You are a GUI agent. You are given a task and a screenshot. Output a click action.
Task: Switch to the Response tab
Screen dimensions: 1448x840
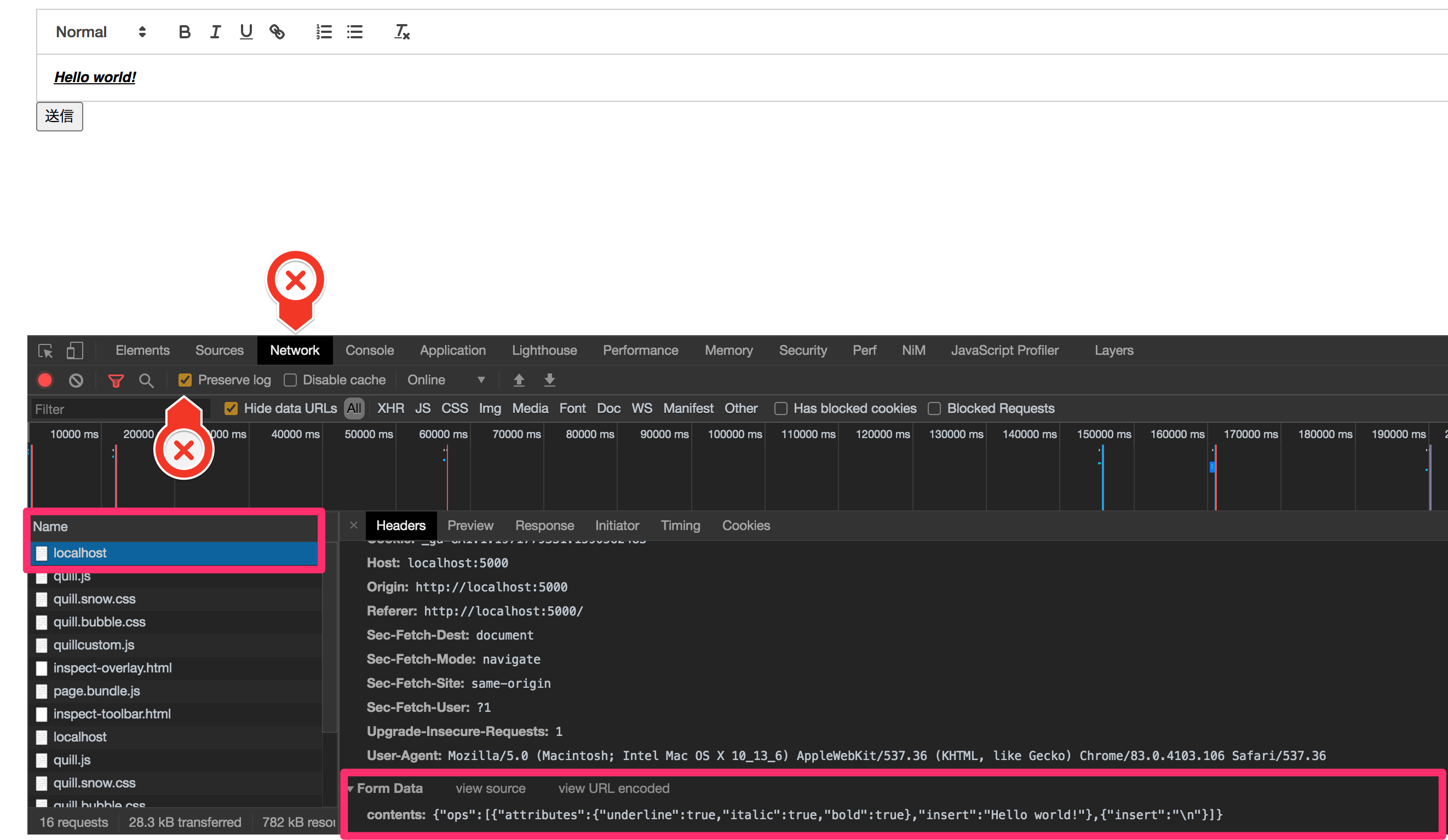544,525
